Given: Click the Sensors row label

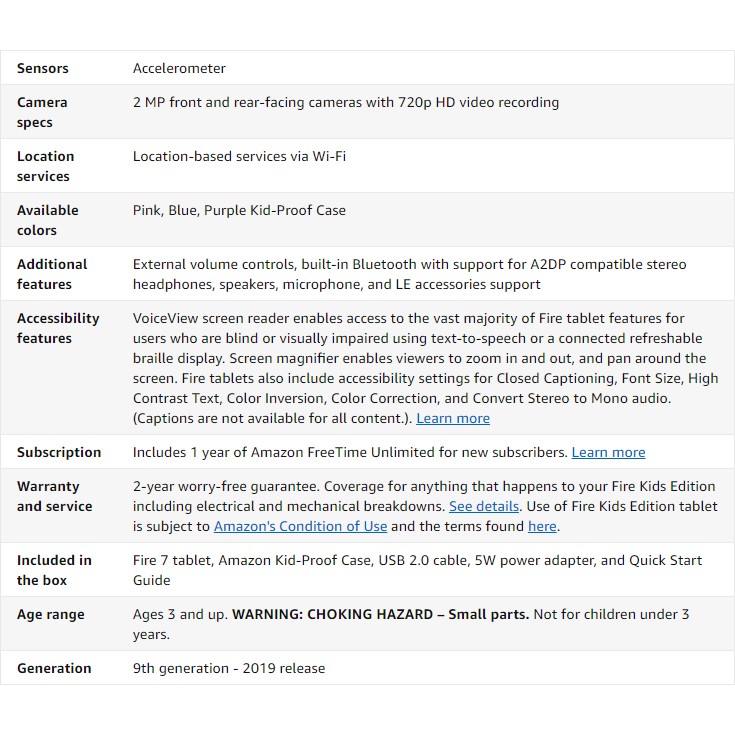Looking at the screenshot, I should pyautogui.click(x=43, y=68).
